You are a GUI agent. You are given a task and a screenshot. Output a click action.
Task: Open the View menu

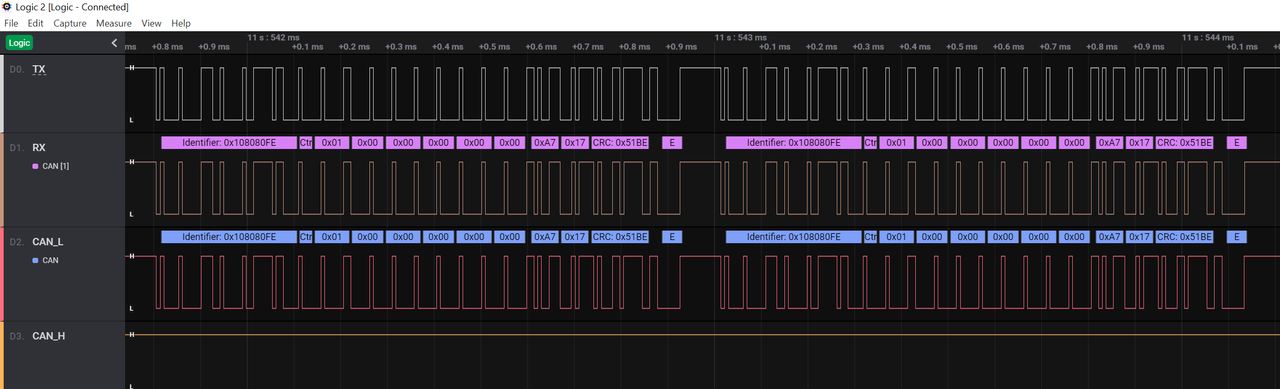(x=152, y=23)
